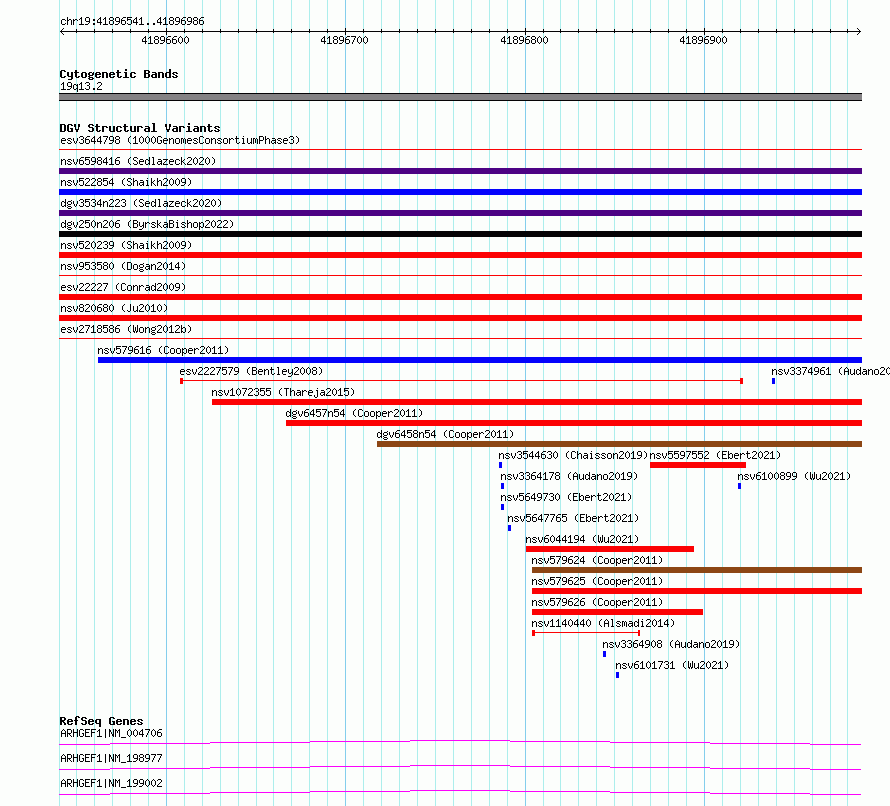Open variant nsv579616 (Cooper2011)
890x806 pixels.
[163, 350]
